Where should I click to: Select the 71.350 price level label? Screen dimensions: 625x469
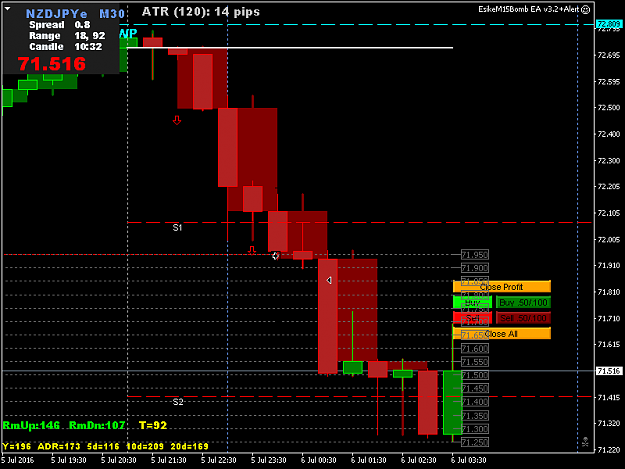[x=475, y=416]
